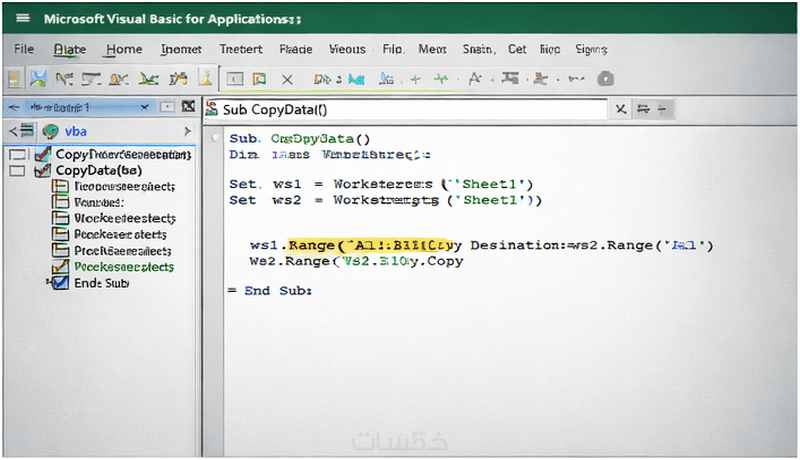Click the gray window-frame toolbar icon
Viewport: 800px width, 460px height.
(x=235, y=79)
